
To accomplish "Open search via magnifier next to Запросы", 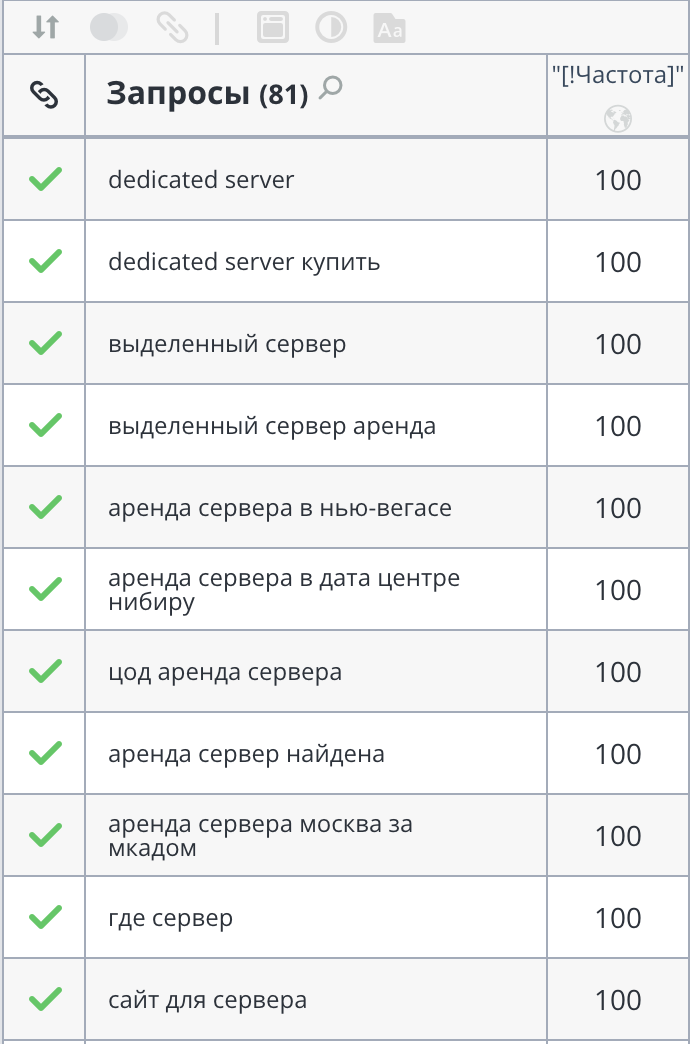I will pos(329,86).
